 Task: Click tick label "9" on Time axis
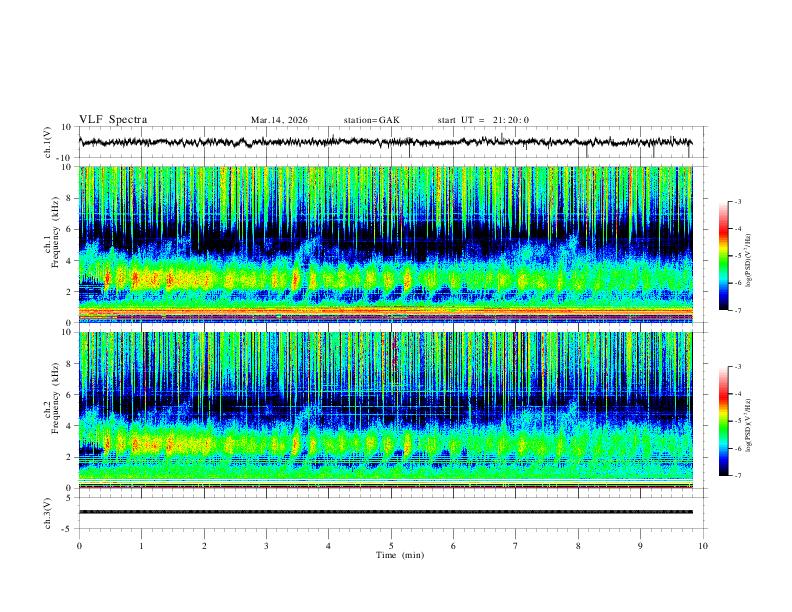coord(640,546)
